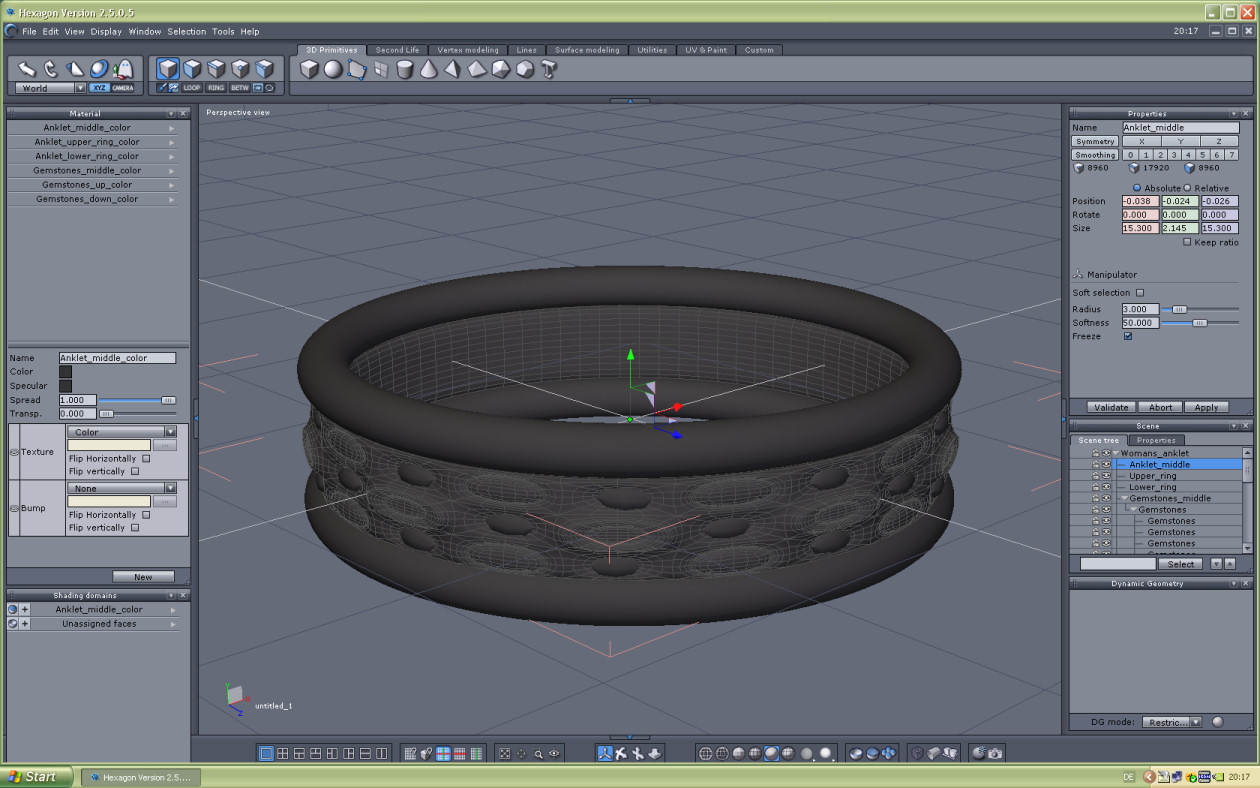Click the BETW selection button
Screen dimensions: 1260x788
pyautogui.click(x=240, y=88)
